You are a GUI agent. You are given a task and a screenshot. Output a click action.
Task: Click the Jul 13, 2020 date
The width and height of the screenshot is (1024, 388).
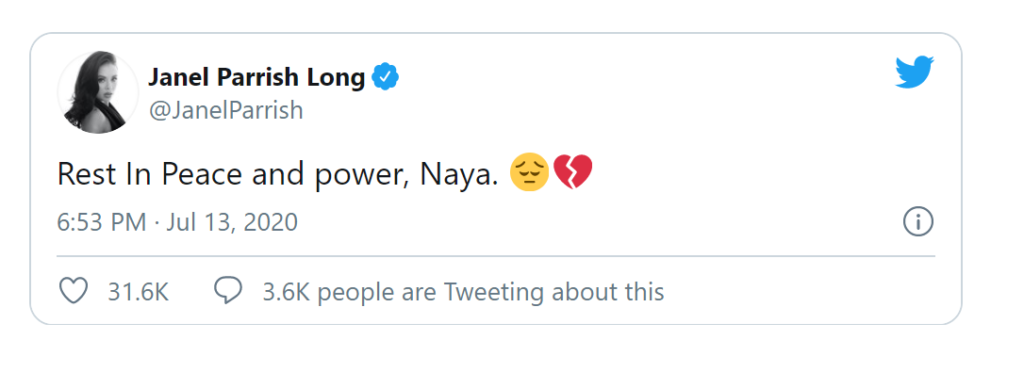[232, 223]
